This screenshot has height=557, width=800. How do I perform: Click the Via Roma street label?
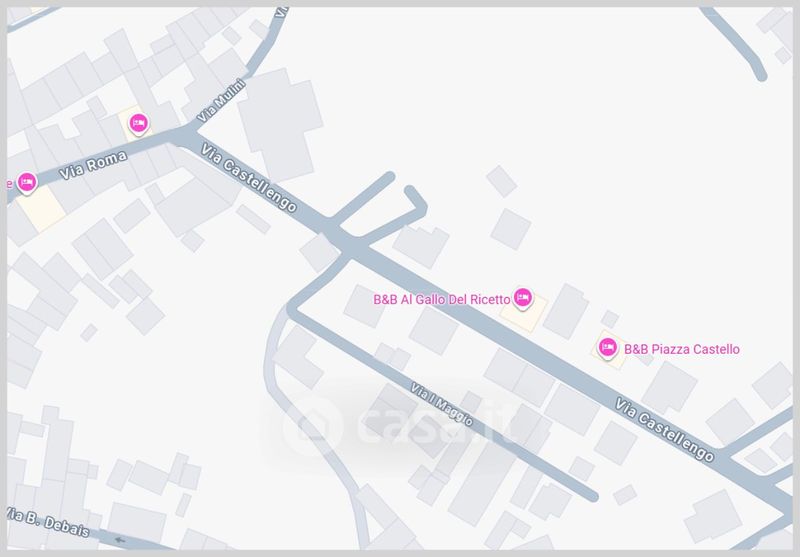[93, 165]
